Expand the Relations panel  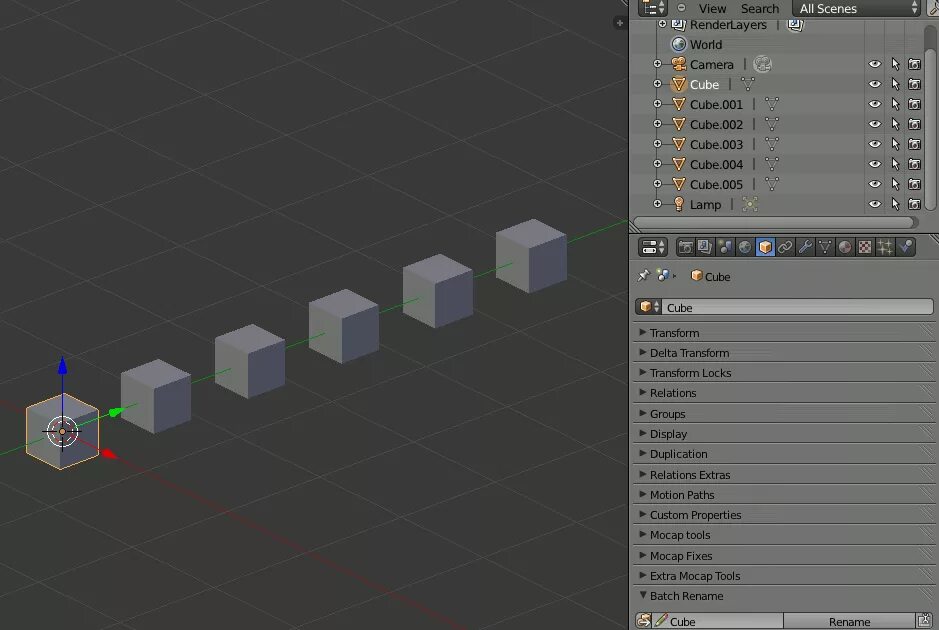click(784, 393)
